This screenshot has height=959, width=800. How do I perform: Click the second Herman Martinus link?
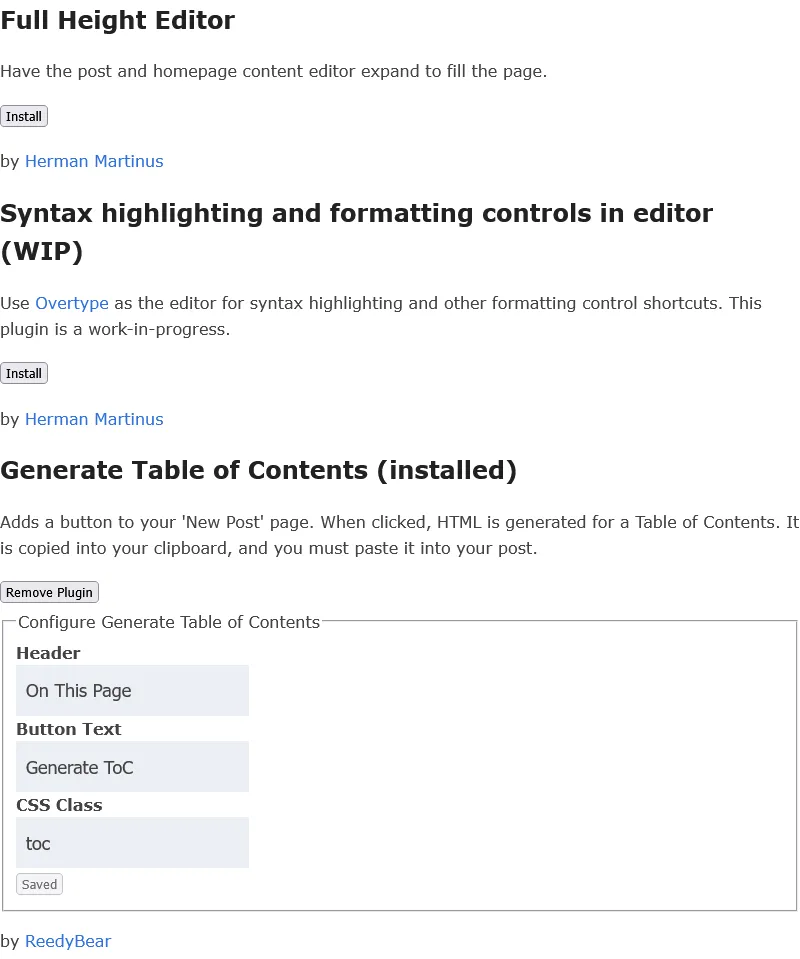tap(94, 419)
